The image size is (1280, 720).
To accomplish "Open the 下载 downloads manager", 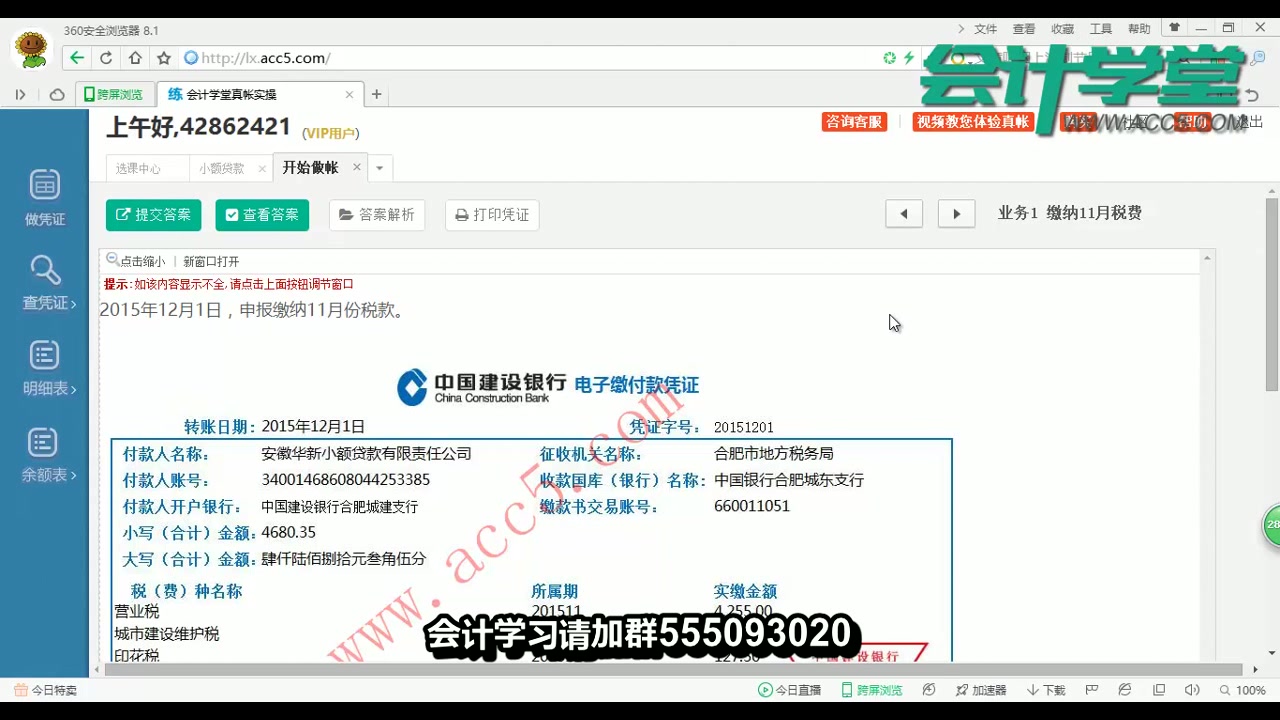I will coord(1046,690).
